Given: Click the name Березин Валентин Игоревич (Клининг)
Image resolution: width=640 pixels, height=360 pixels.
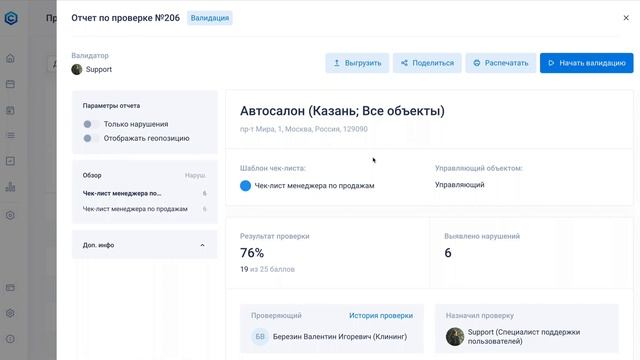Looking at the screenshot, I should [x=340, y=337].
